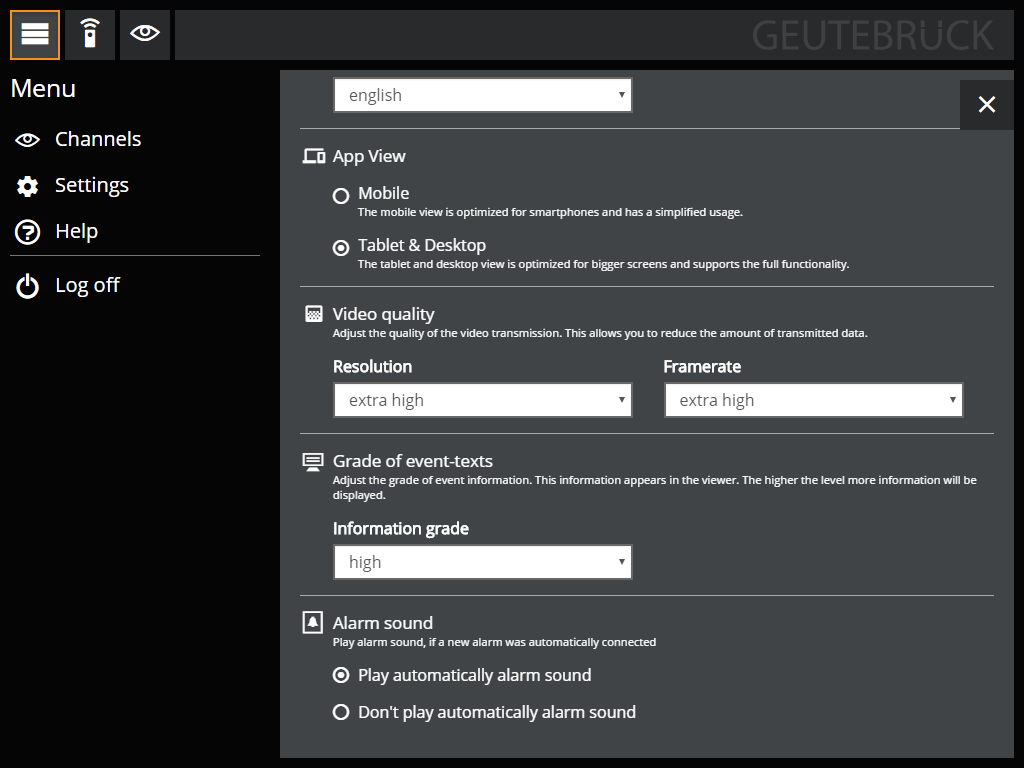
Task: Click the Settings gear icon
Action: (x=27, y=186)
